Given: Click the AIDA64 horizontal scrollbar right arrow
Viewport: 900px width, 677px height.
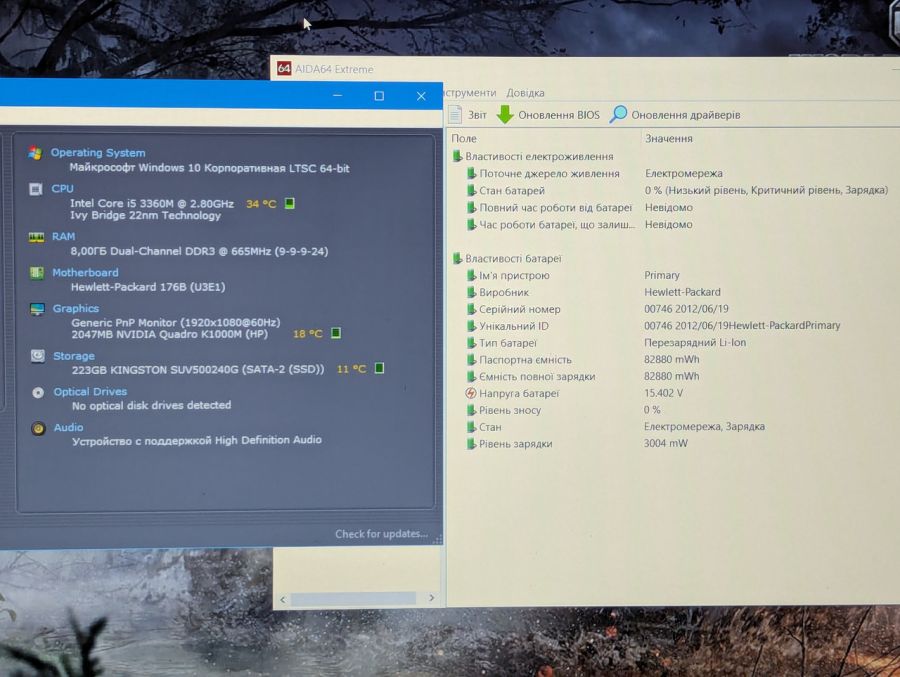Looking at the screenshot, I should pos(432,598).
